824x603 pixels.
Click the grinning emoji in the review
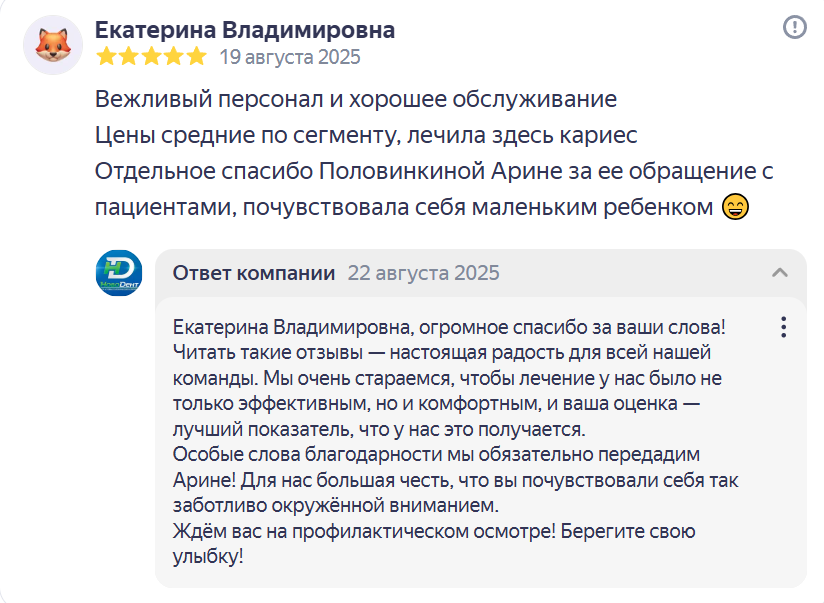tap(735, 206)
